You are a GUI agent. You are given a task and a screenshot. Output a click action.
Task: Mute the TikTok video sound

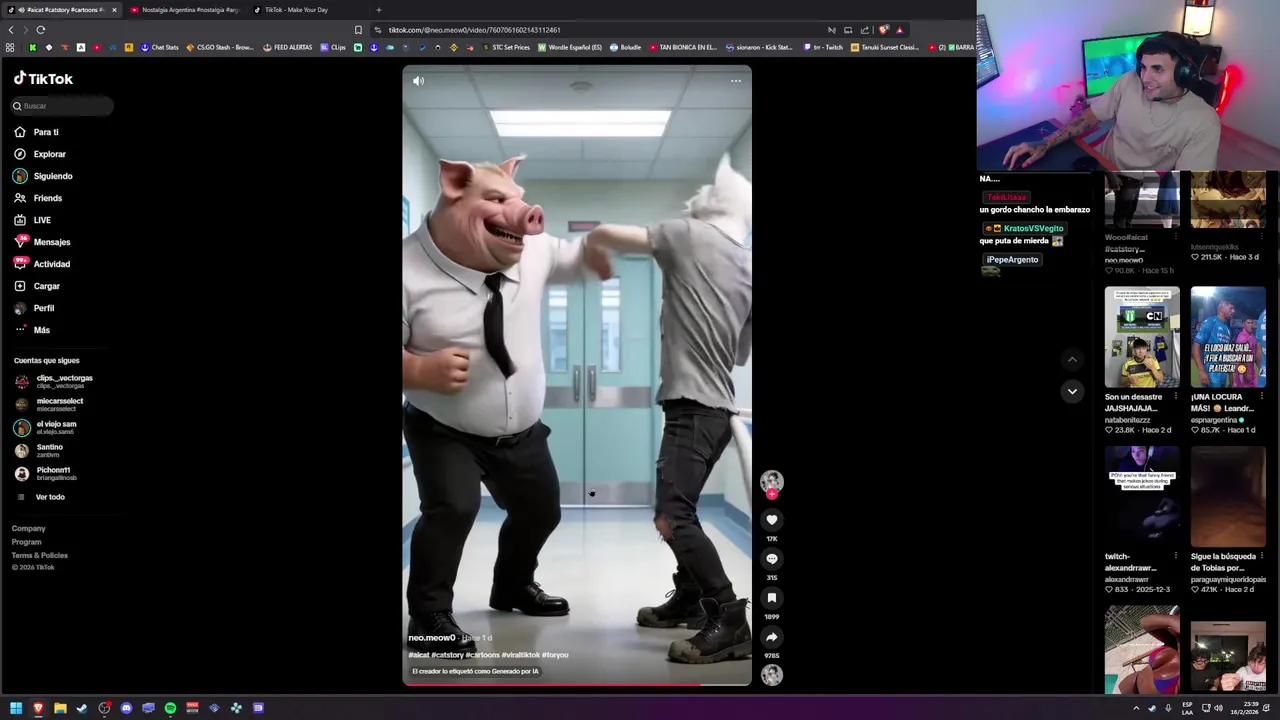click(418, 81)
